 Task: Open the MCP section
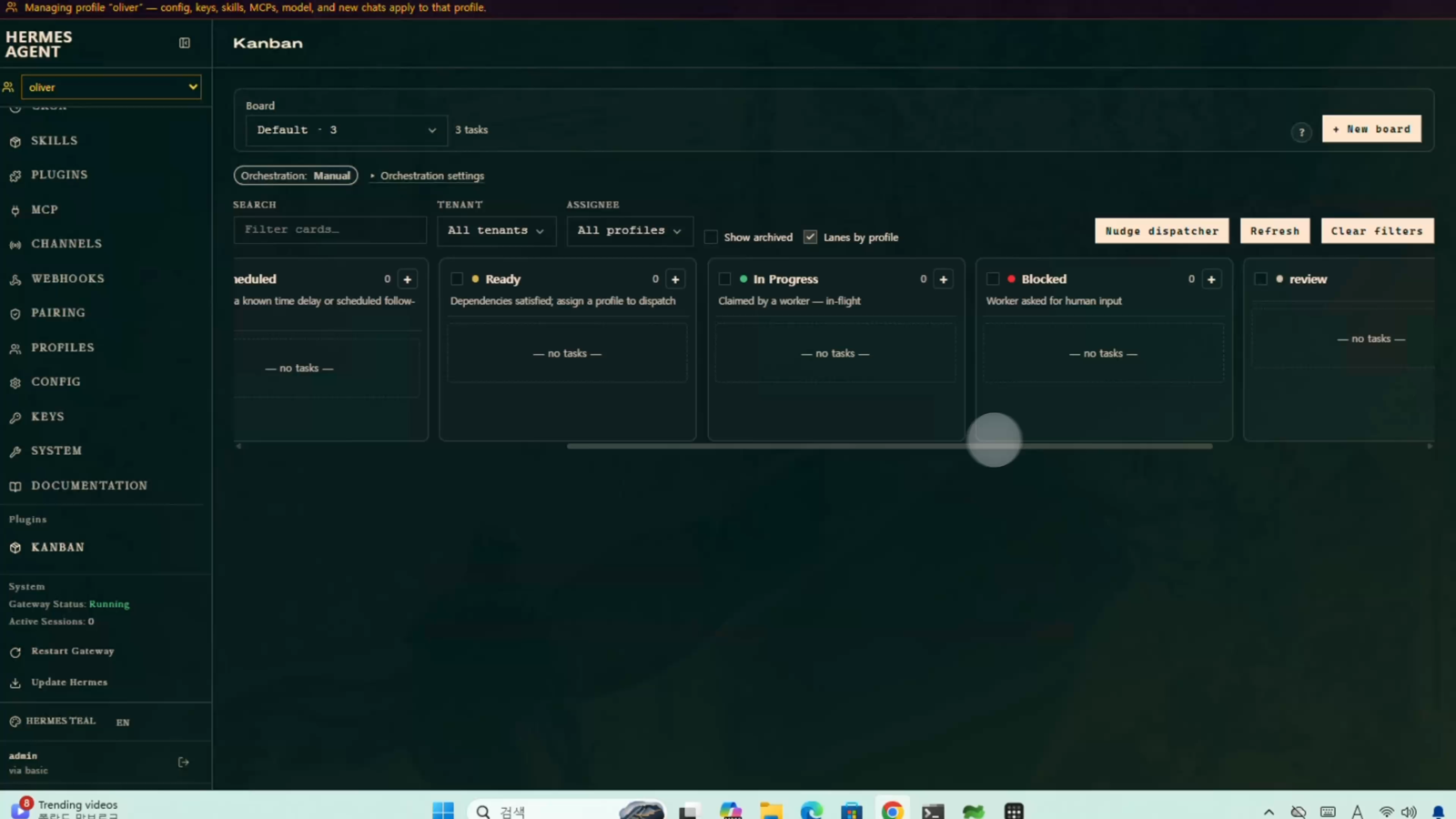point(44,209)
